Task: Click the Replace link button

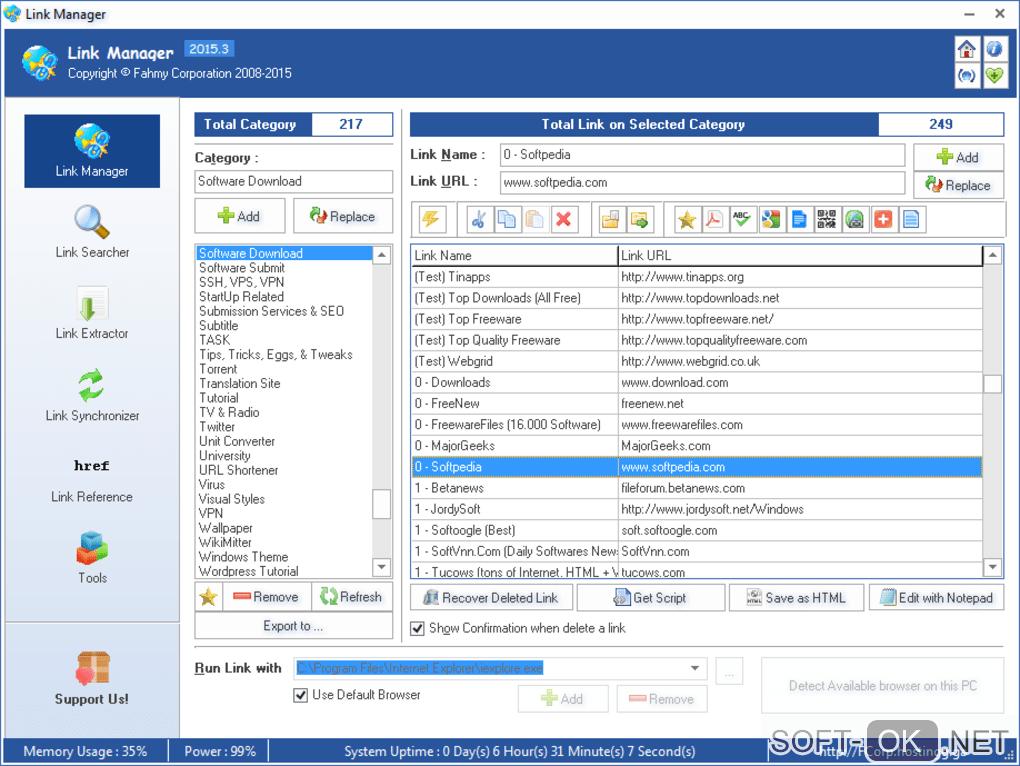Action: tap(958, 185)
